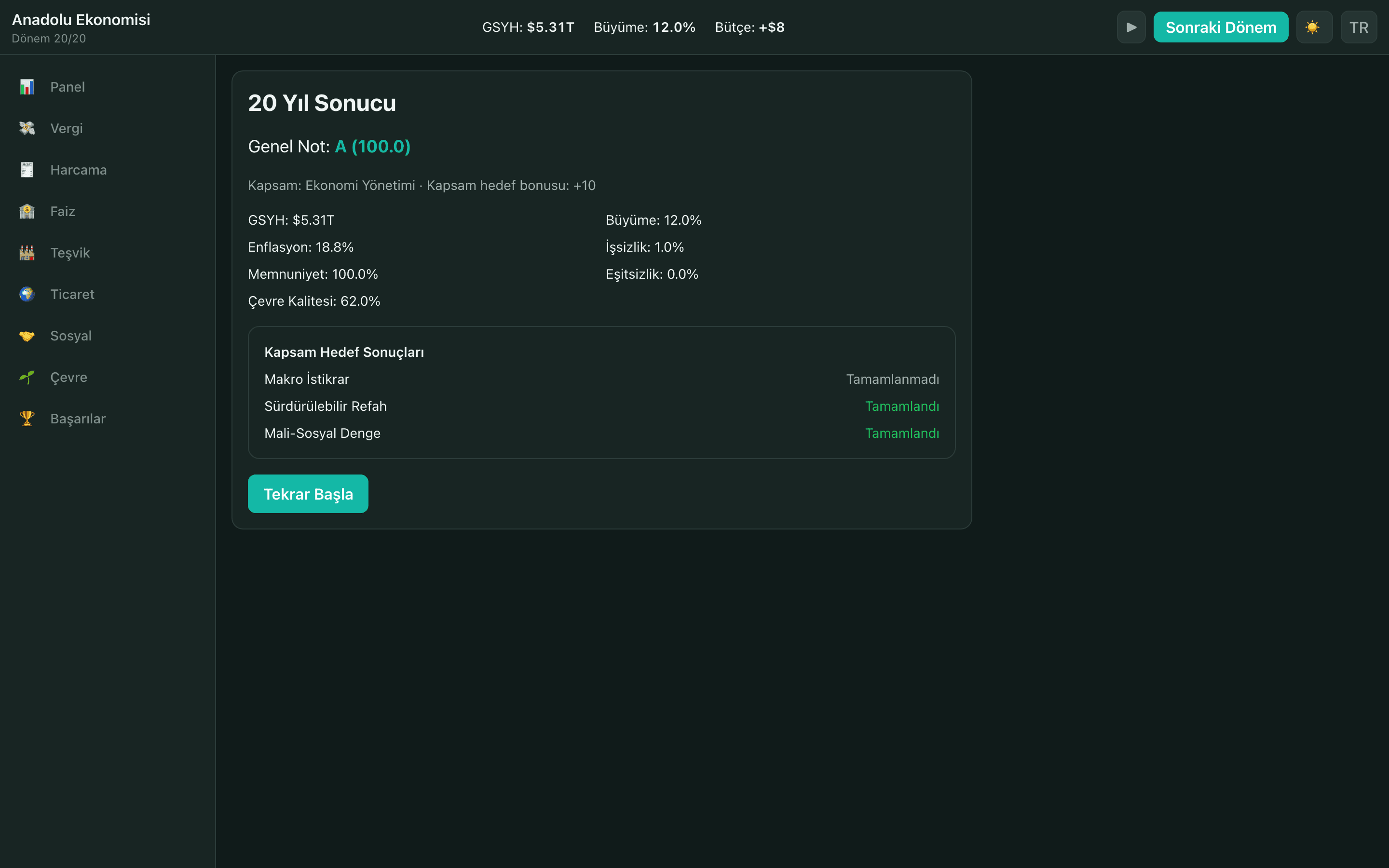The width and height of the screenshot is (1389, 868).
Task: Click the Enflasyon 18.8% stat
Action: (x=301, y=247)
